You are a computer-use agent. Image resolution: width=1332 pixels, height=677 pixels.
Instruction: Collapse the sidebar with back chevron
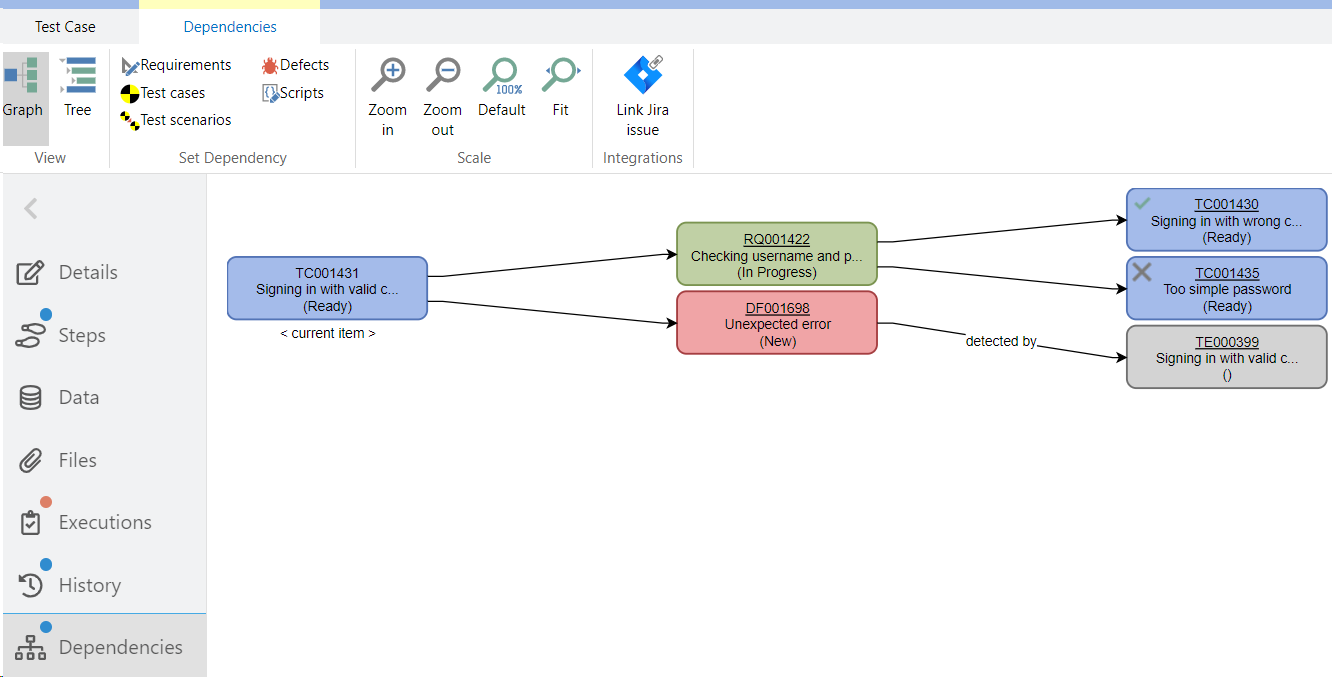[x=31, y=208]
